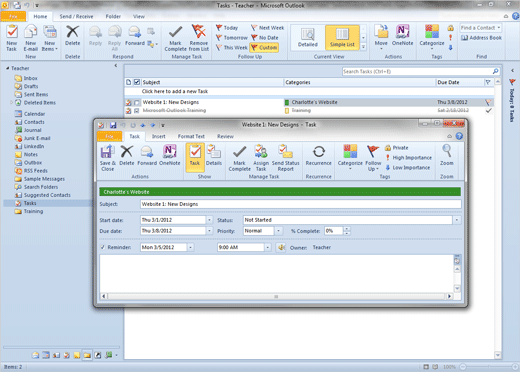Image resolution: width=520 pixels, height=372 pixels.
Task: Toggle High Importance on the task
Action: click(408, 158)
